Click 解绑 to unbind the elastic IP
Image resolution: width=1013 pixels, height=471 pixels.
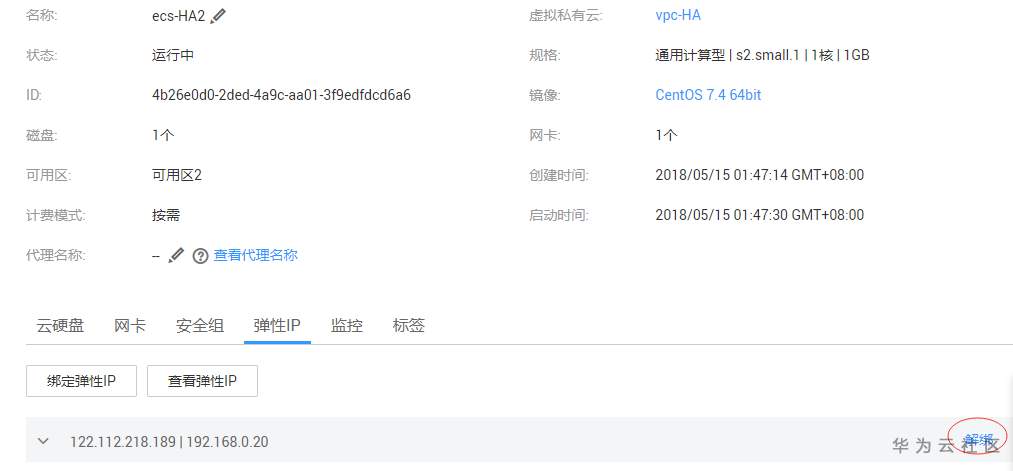click(979, 440)
